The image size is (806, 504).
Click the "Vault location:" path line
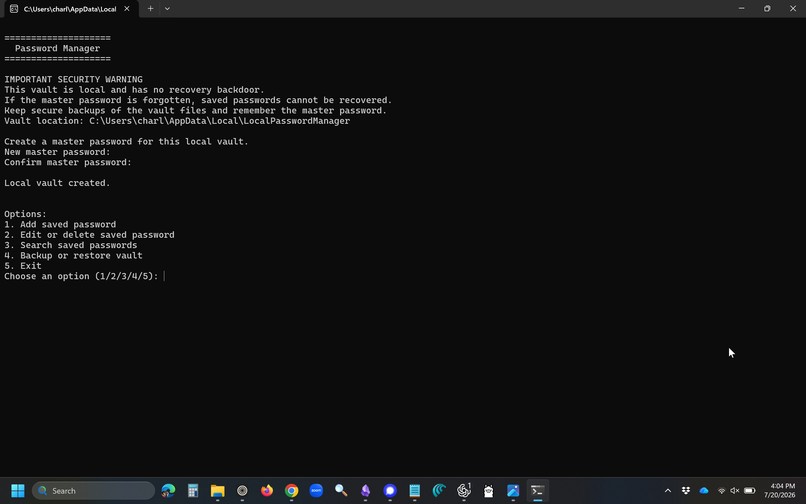[177, 121]
